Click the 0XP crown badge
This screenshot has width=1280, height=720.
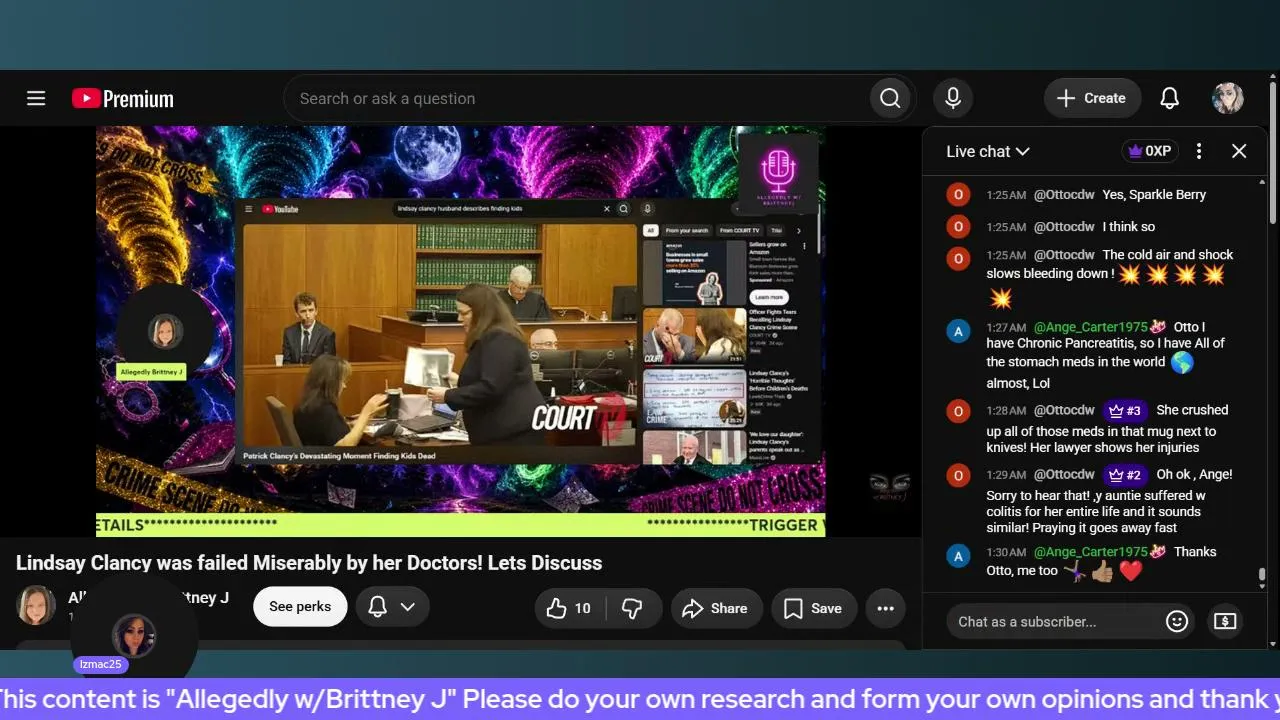click(1149, 151)
